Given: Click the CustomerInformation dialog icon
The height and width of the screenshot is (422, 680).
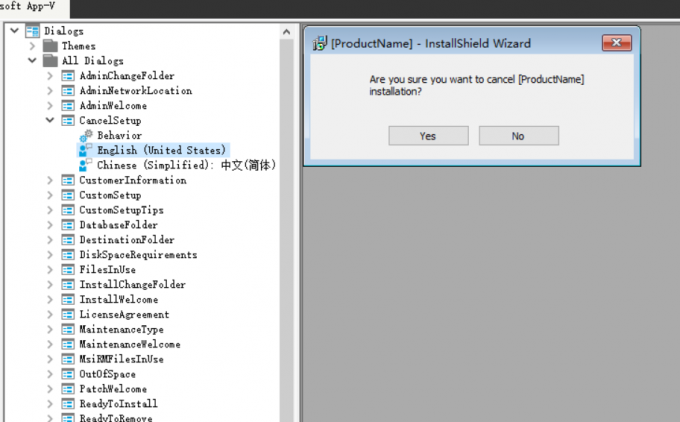Looking at the screenshot, I should click(x=68, y=180).
